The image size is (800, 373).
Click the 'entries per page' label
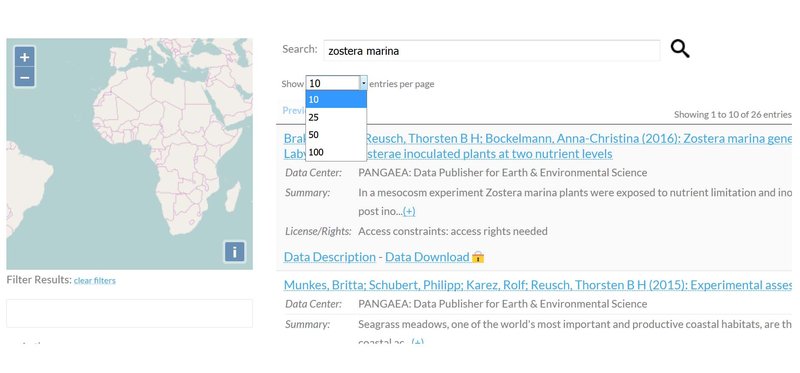(402, 84)
